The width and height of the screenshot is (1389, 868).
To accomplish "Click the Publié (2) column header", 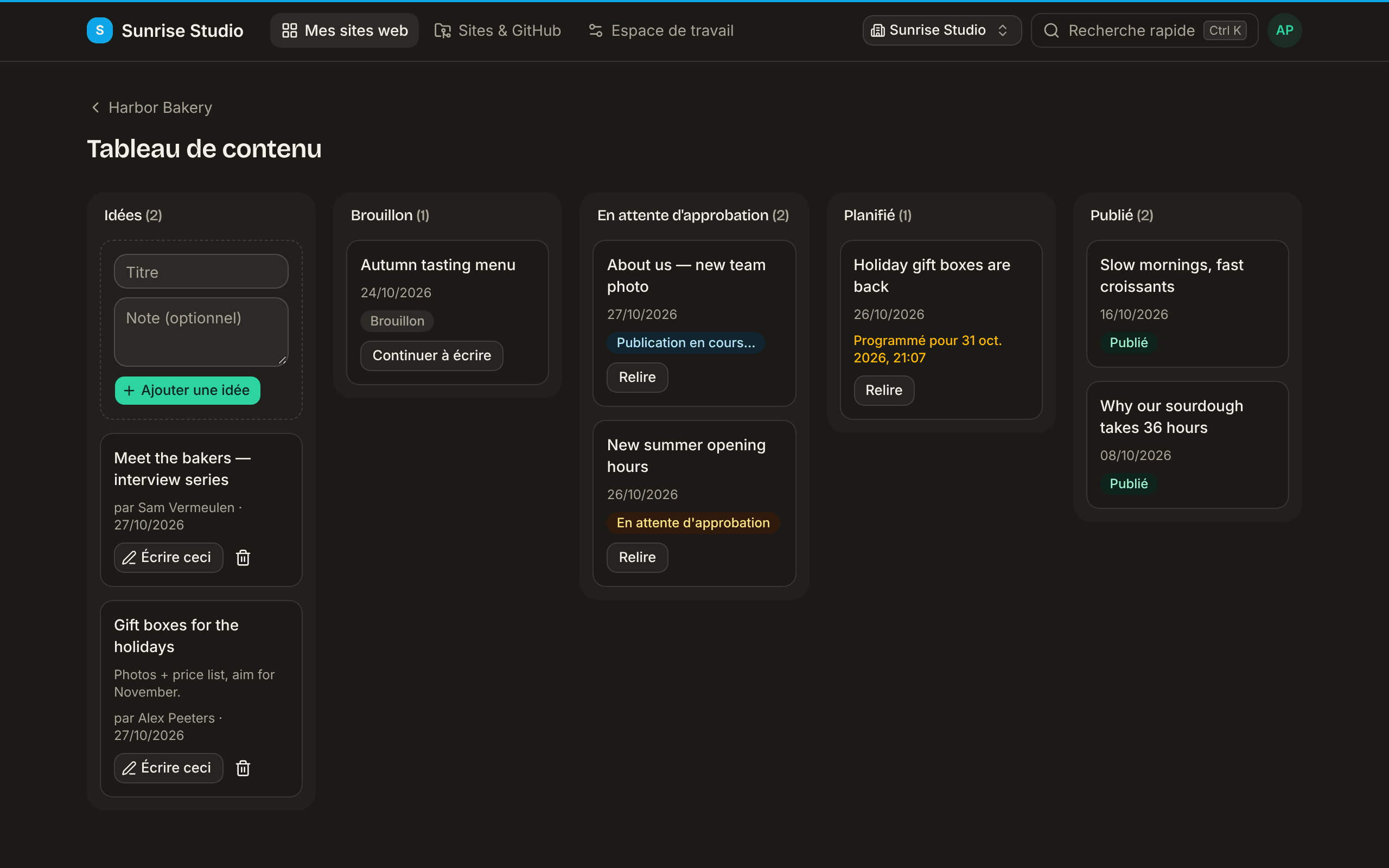I will click(1122, 215).
